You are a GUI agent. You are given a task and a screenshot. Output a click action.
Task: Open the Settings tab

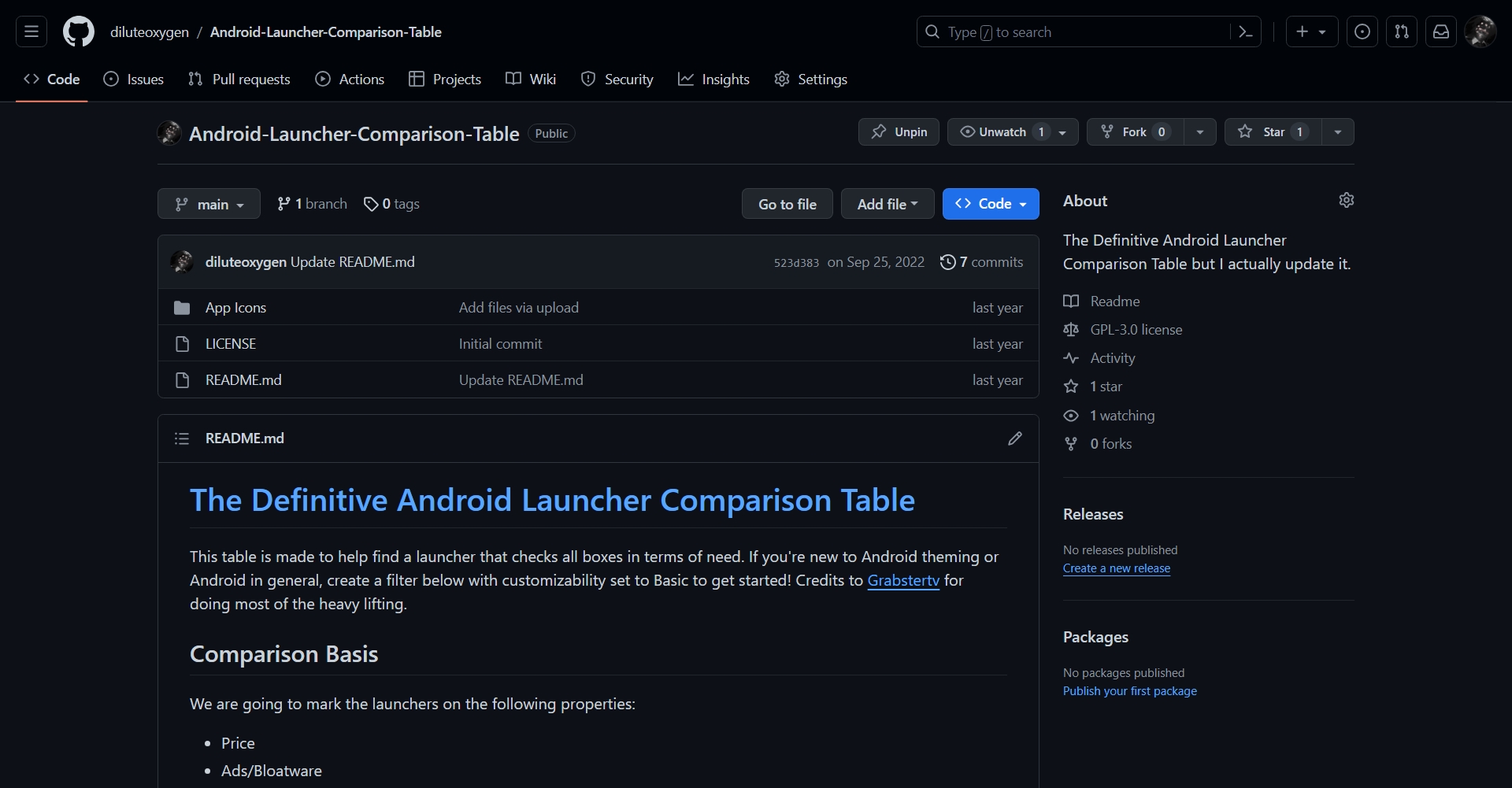click(810, 79)
